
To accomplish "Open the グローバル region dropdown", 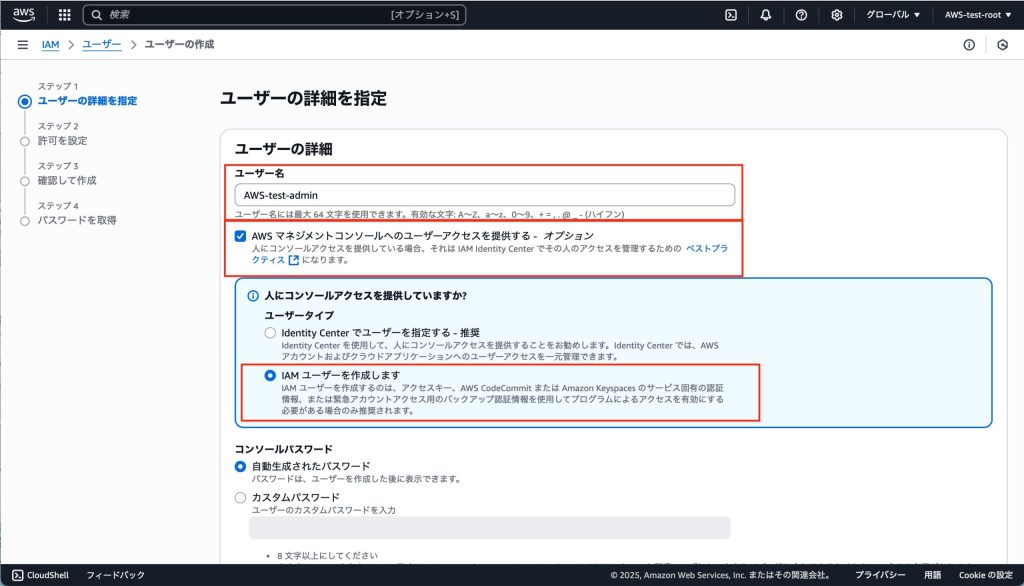I will tap(893, 14).
